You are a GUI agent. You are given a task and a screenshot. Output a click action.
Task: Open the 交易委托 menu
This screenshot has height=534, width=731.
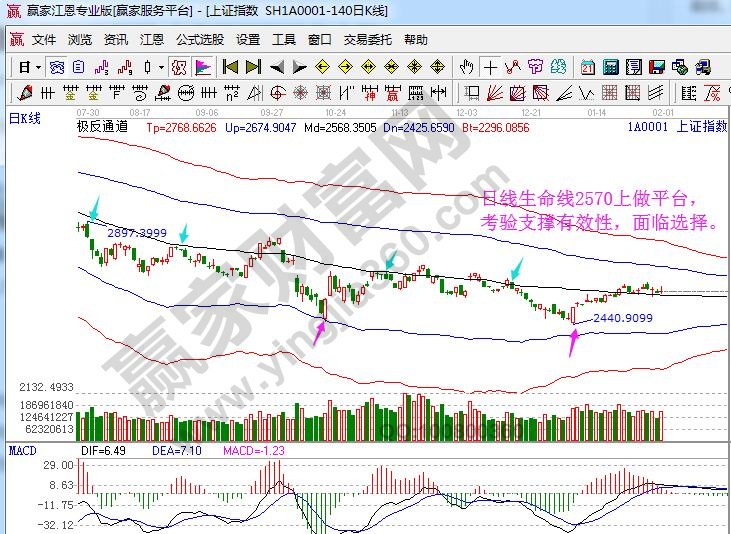[x=368, y=40]
